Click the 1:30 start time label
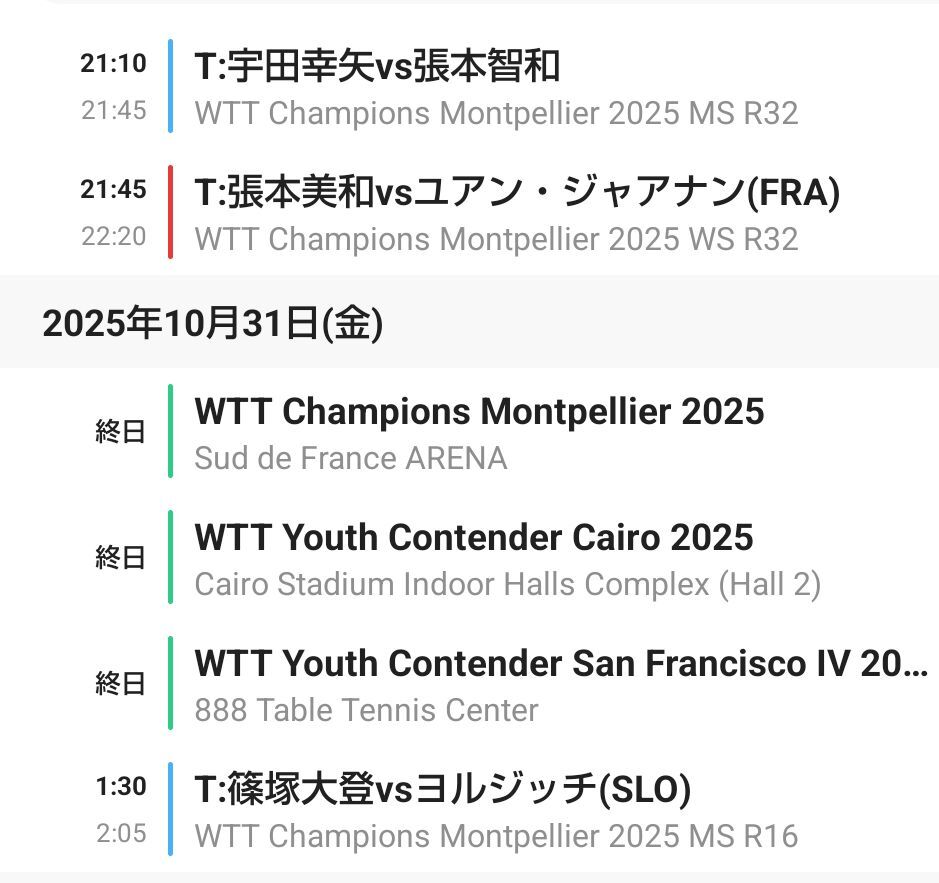939x883 pixels. point(121,787)
